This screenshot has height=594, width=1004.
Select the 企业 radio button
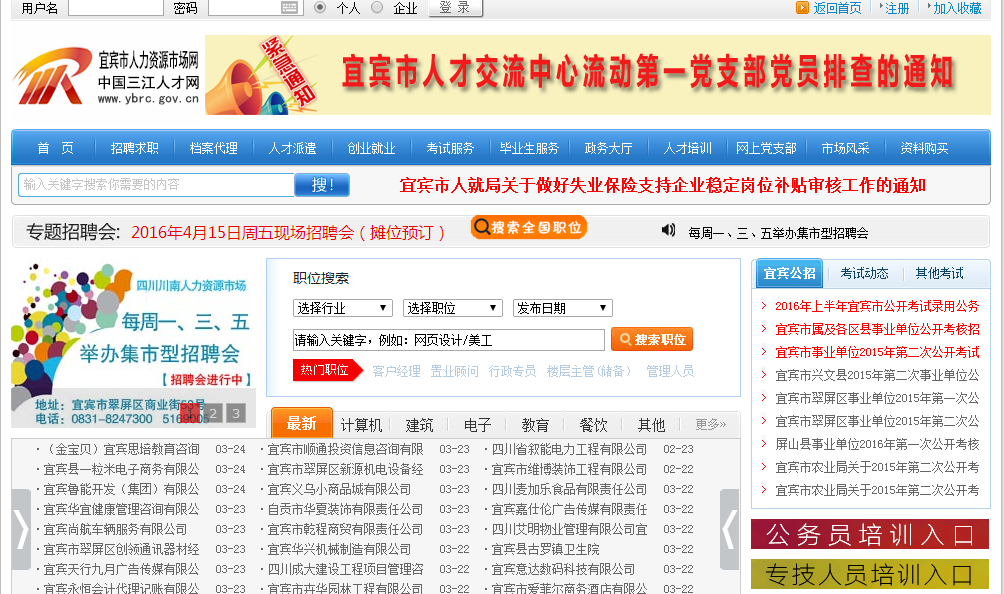click(x=377, y=8)
